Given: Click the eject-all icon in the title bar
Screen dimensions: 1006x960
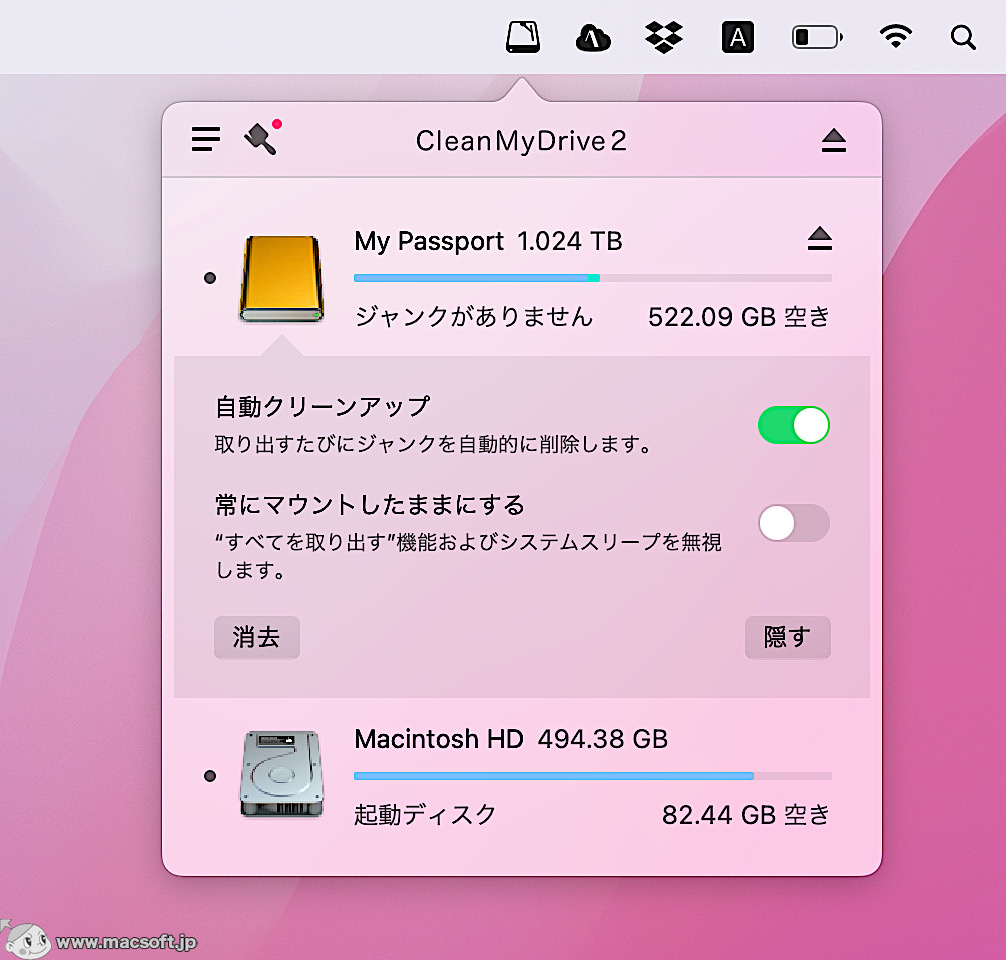Looking at the screenshot, I should [x=835, y=140].
